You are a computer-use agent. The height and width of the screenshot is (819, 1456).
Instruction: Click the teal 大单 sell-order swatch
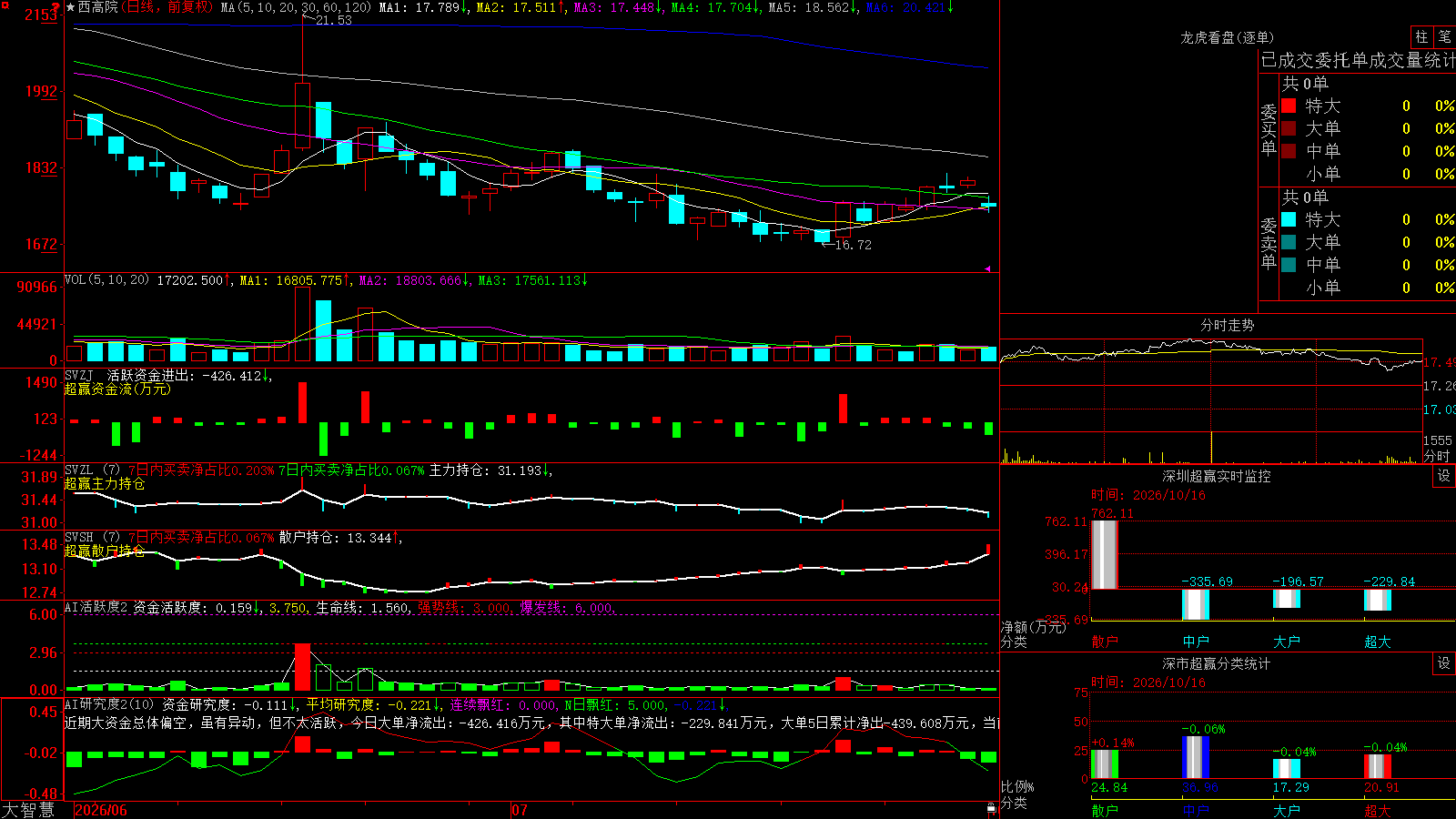click(x=1289, y=242)
